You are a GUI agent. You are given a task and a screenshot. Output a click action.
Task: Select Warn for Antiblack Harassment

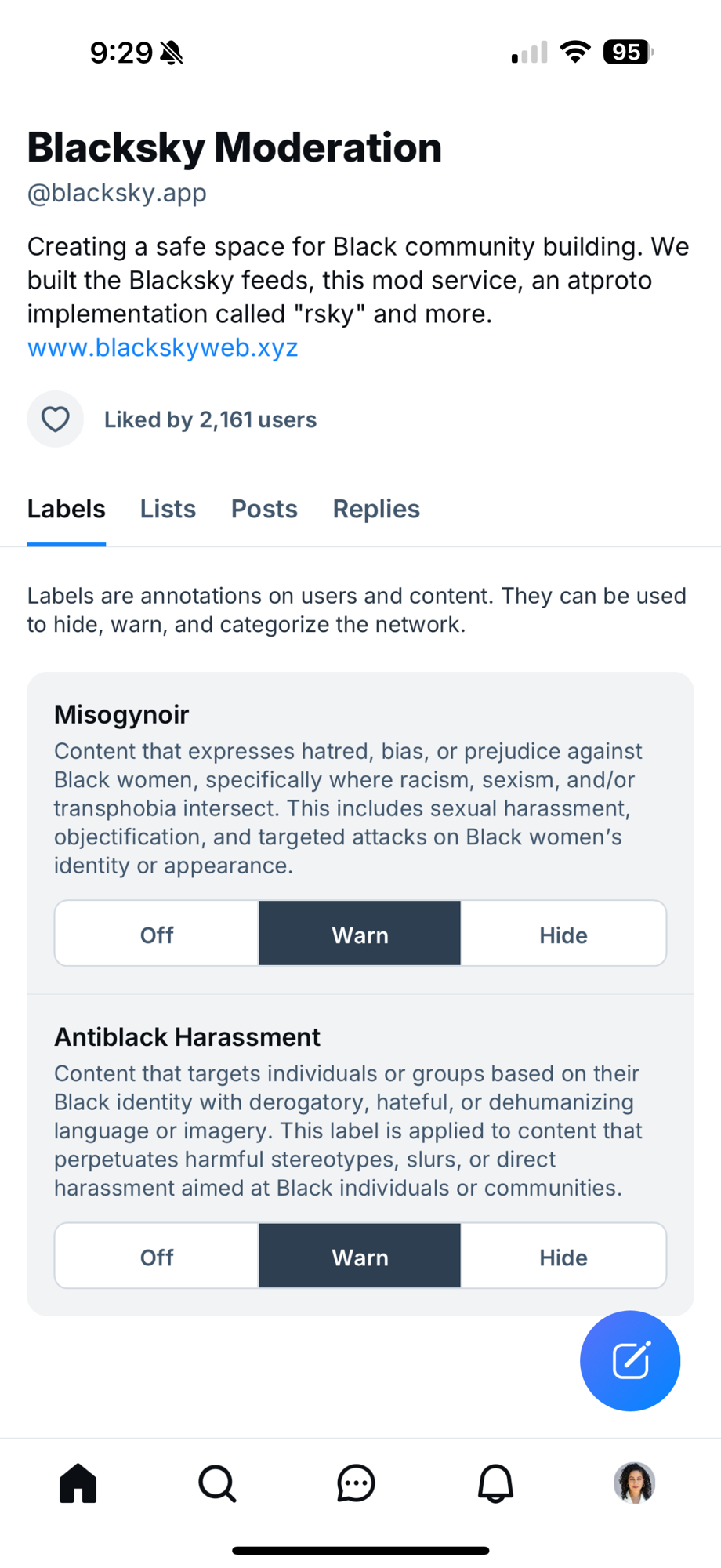360,1256
